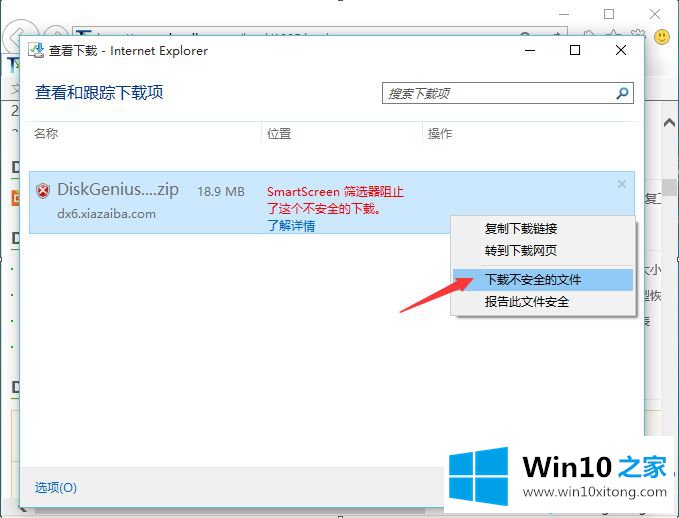Click the View Downloads title bar icon
The width and height of the screenshot is (679, 518).
(36, 50)
